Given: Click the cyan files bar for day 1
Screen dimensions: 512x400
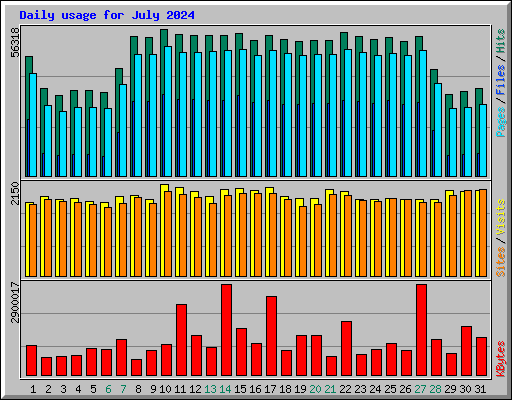Looking at the screenshot, I should 33,125.
